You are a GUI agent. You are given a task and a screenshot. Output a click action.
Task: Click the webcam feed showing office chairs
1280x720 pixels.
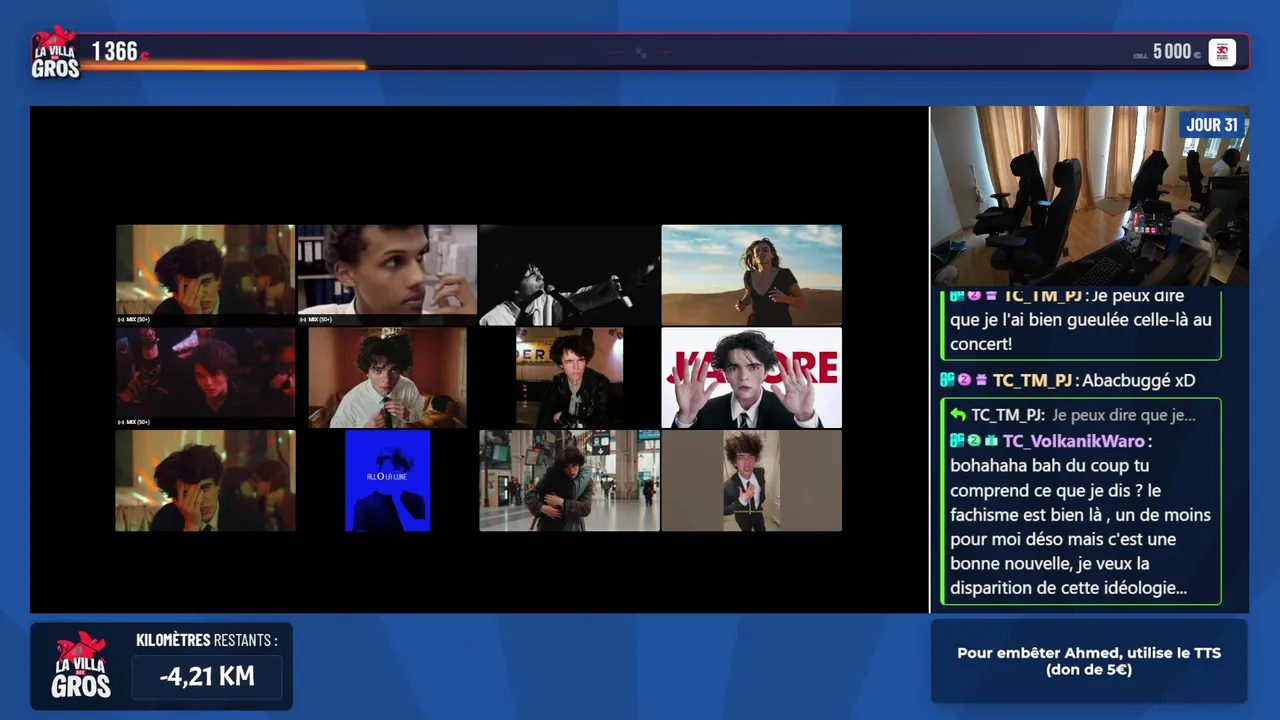(1090, 196)
